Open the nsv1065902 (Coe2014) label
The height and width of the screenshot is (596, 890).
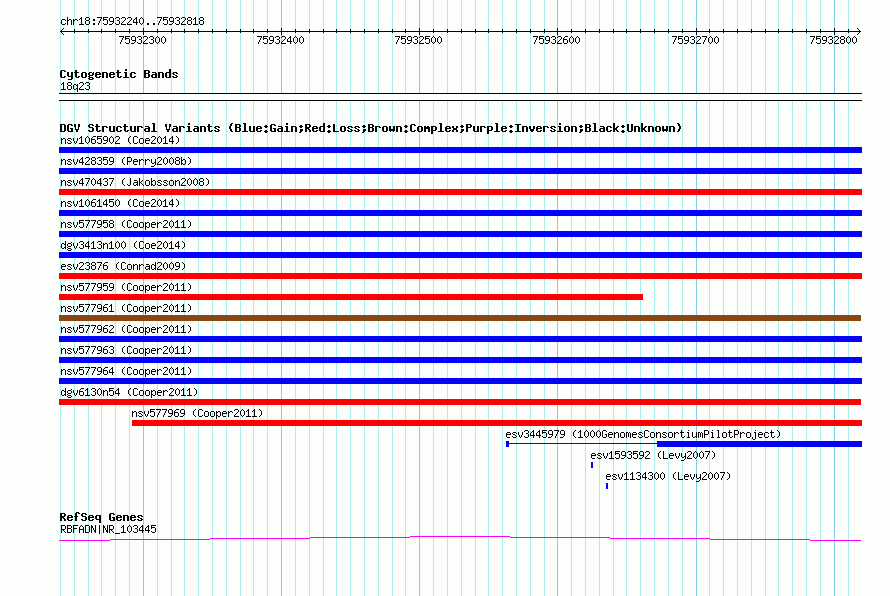click(120, 140)
